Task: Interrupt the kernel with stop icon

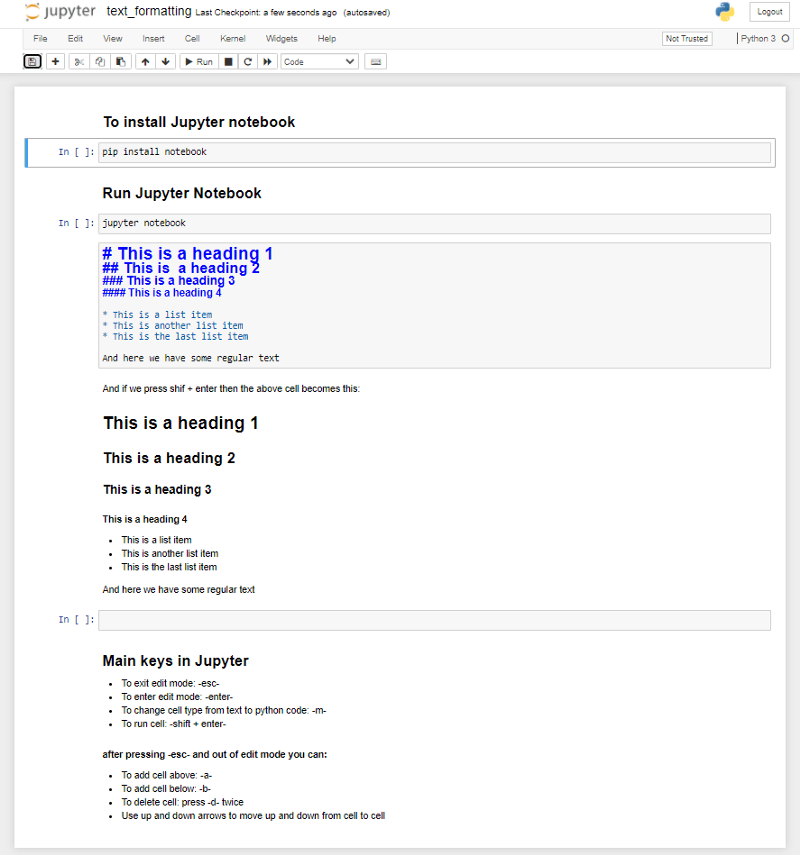Action: [x=228, y=62]
